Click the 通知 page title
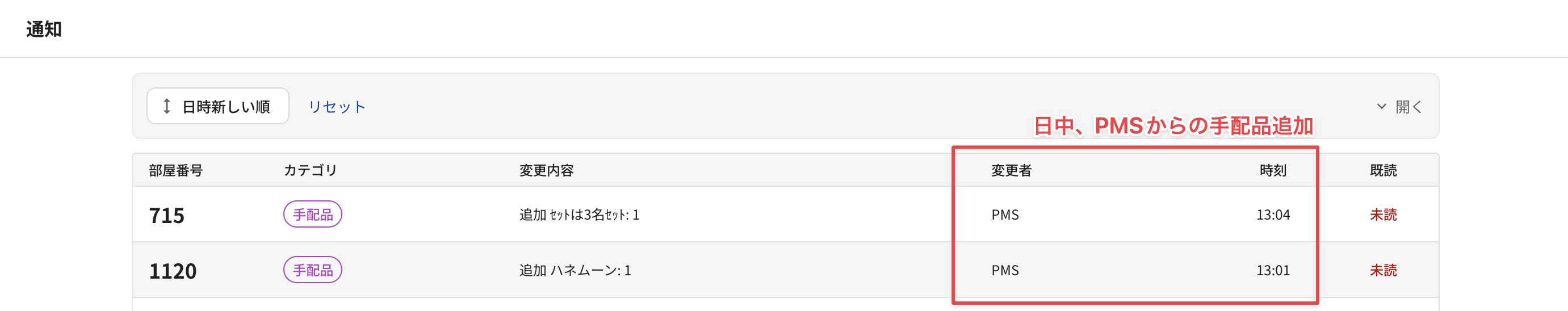This screenshot has width=1568, height=311. (44, 29)
